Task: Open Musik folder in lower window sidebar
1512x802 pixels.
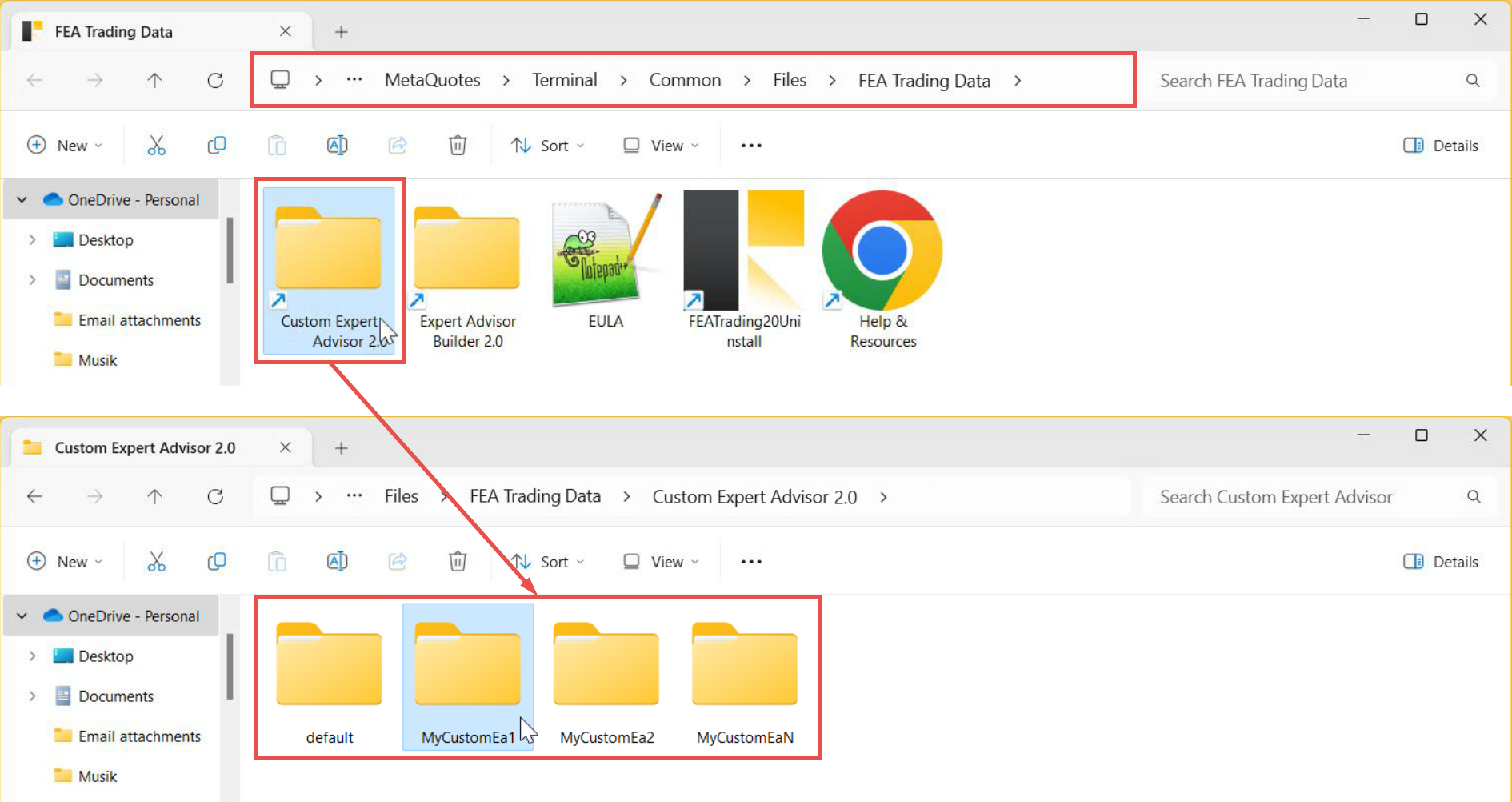Action: (x=86, y=776)
